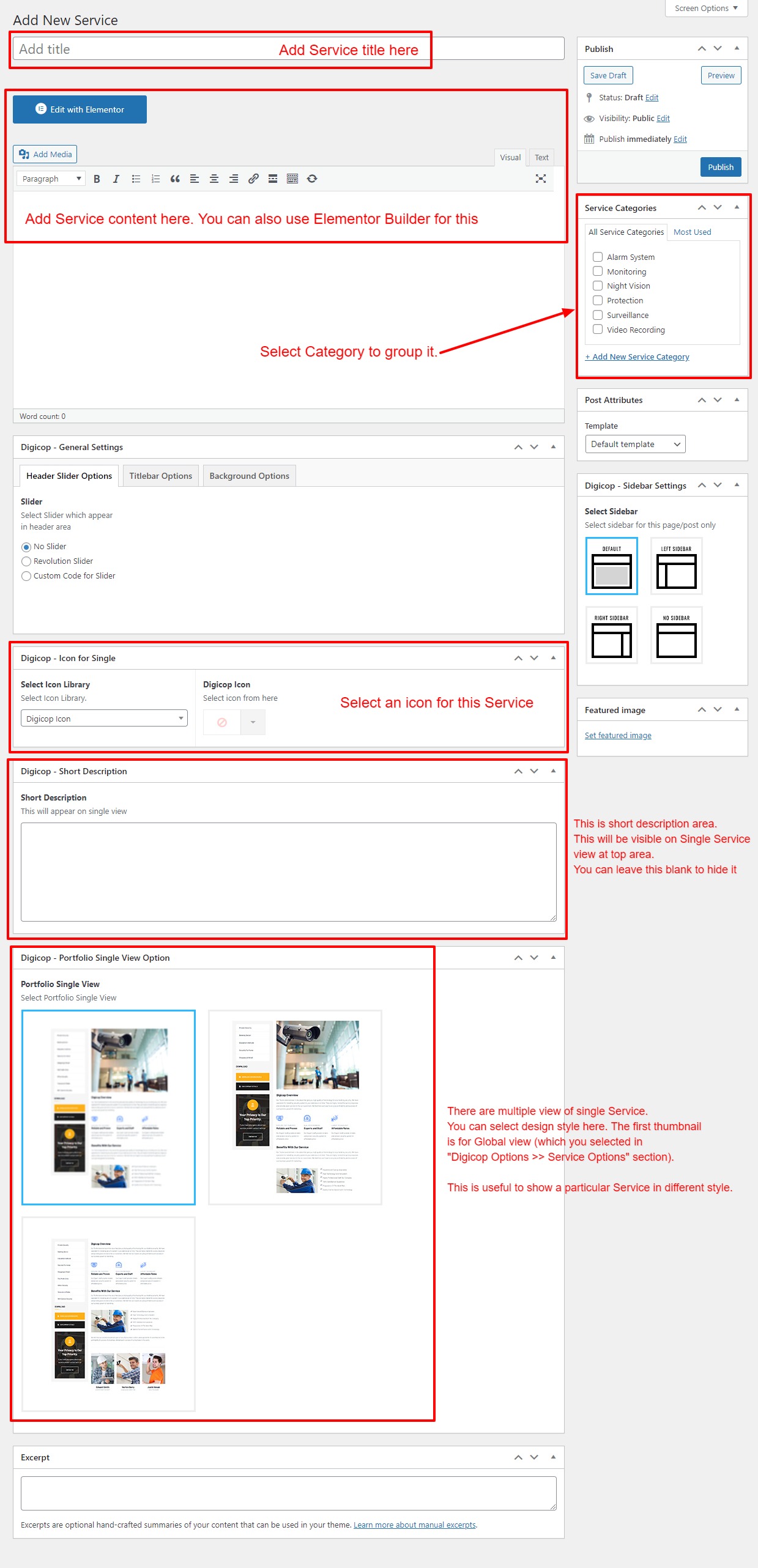This screenshot has height=1568, width=758.
Task: Enable the Surveillance category checkbox
Action: (x=598, y=315)
